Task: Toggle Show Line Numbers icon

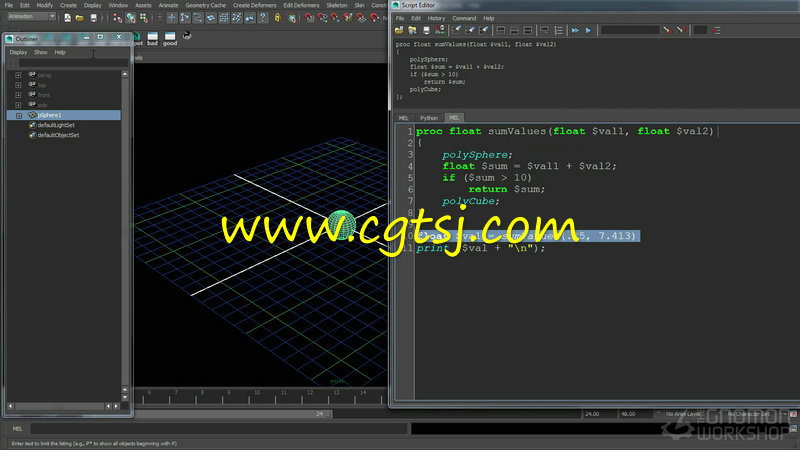Action: click(559, 31)
